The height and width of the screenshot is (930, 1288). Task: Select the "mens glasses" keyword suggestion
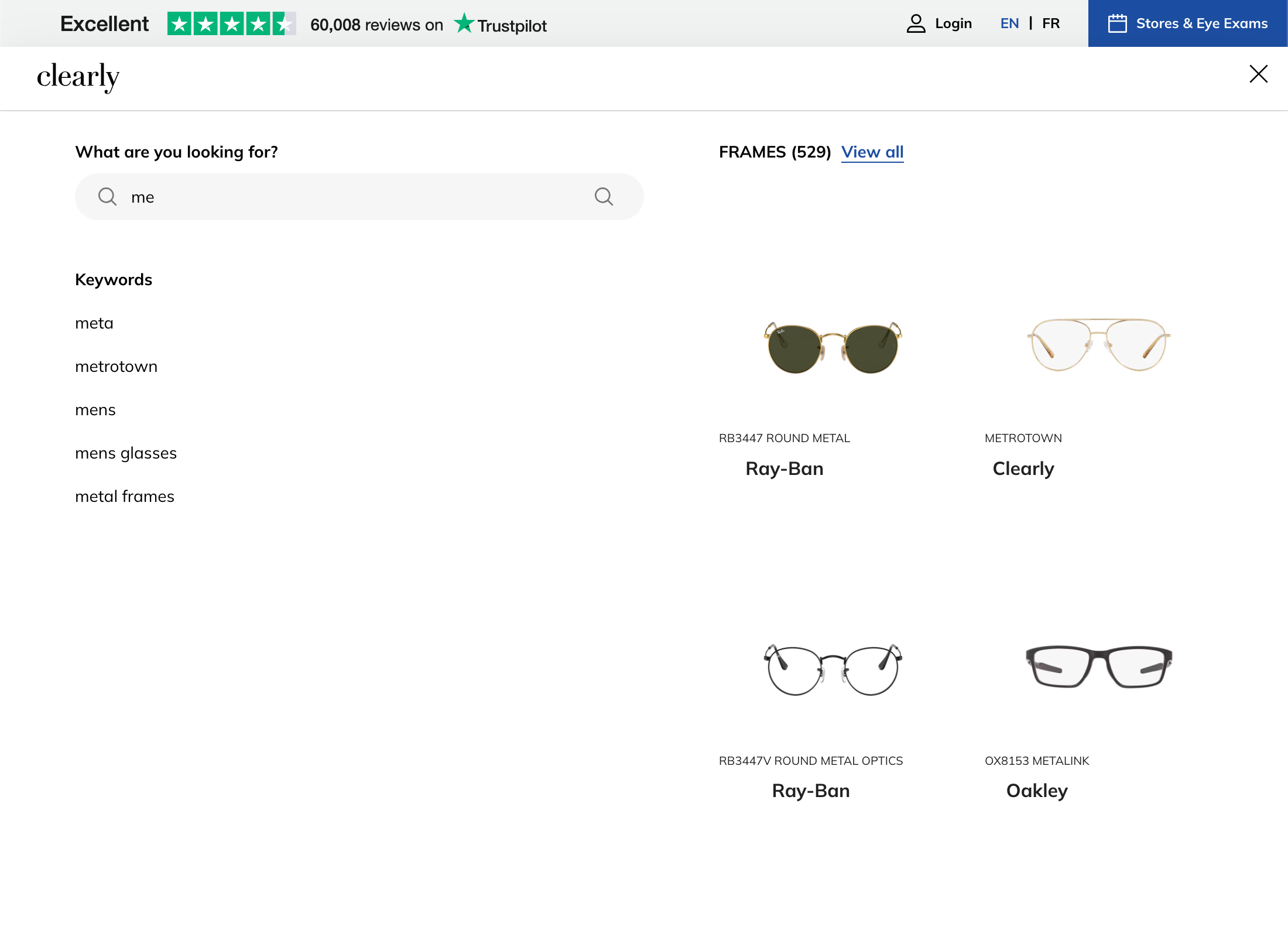[126, 453]
